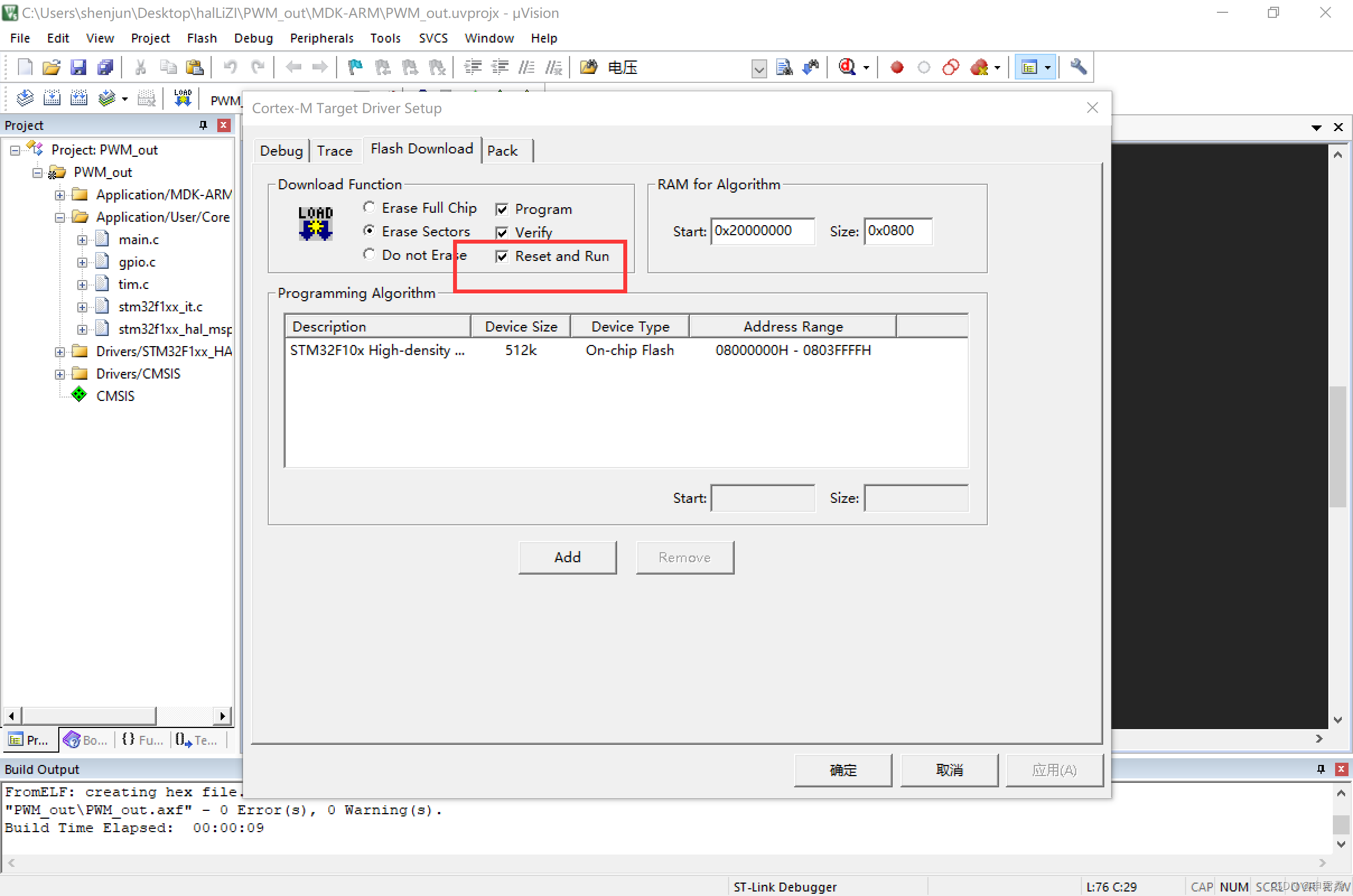Switch to the Trace tab
Screen dimensions: 1353x896
[x=335, y=151]
